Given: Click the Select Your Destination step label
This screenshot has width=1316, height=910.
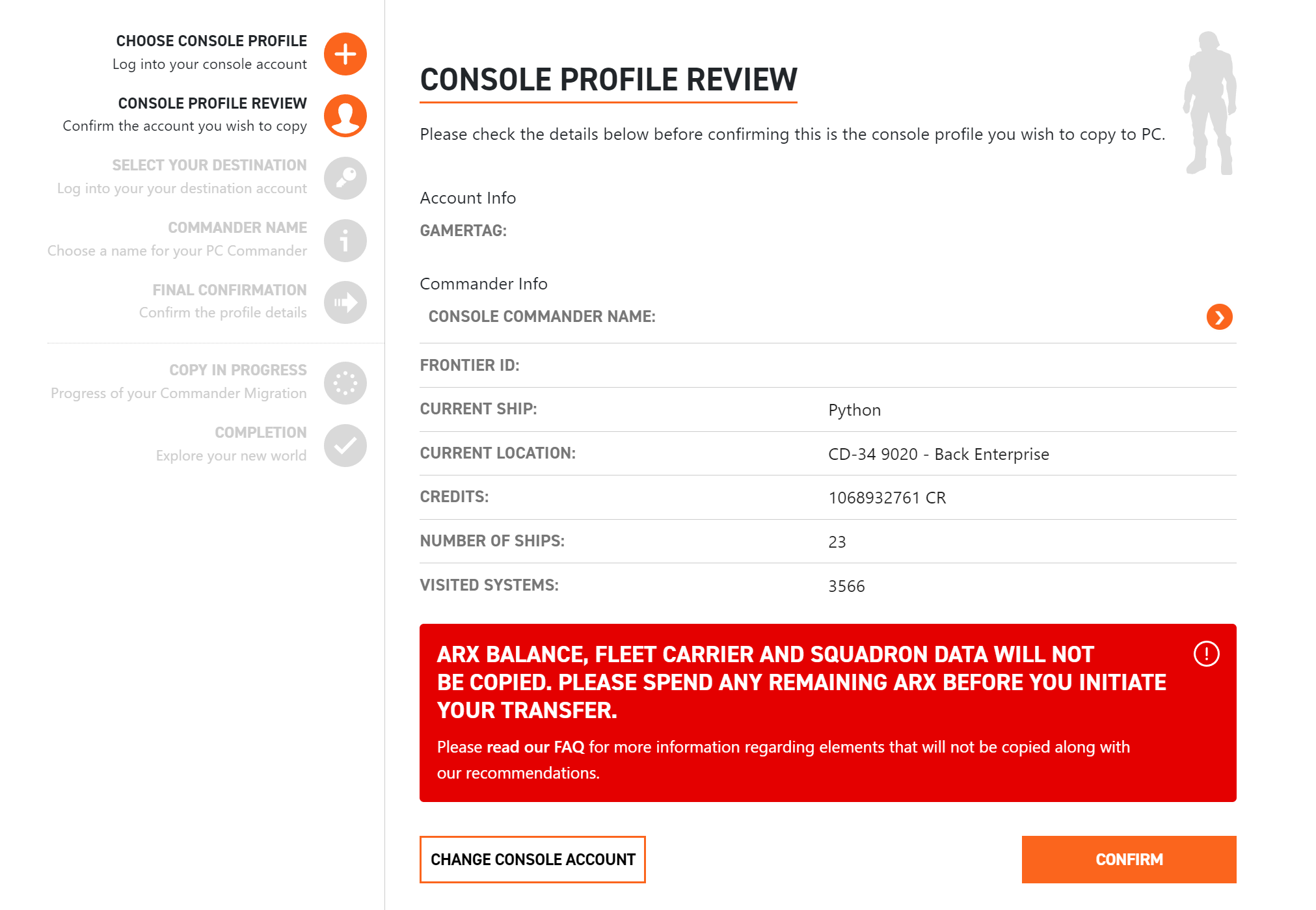Looking at the screenshot, I should (209, 165).
